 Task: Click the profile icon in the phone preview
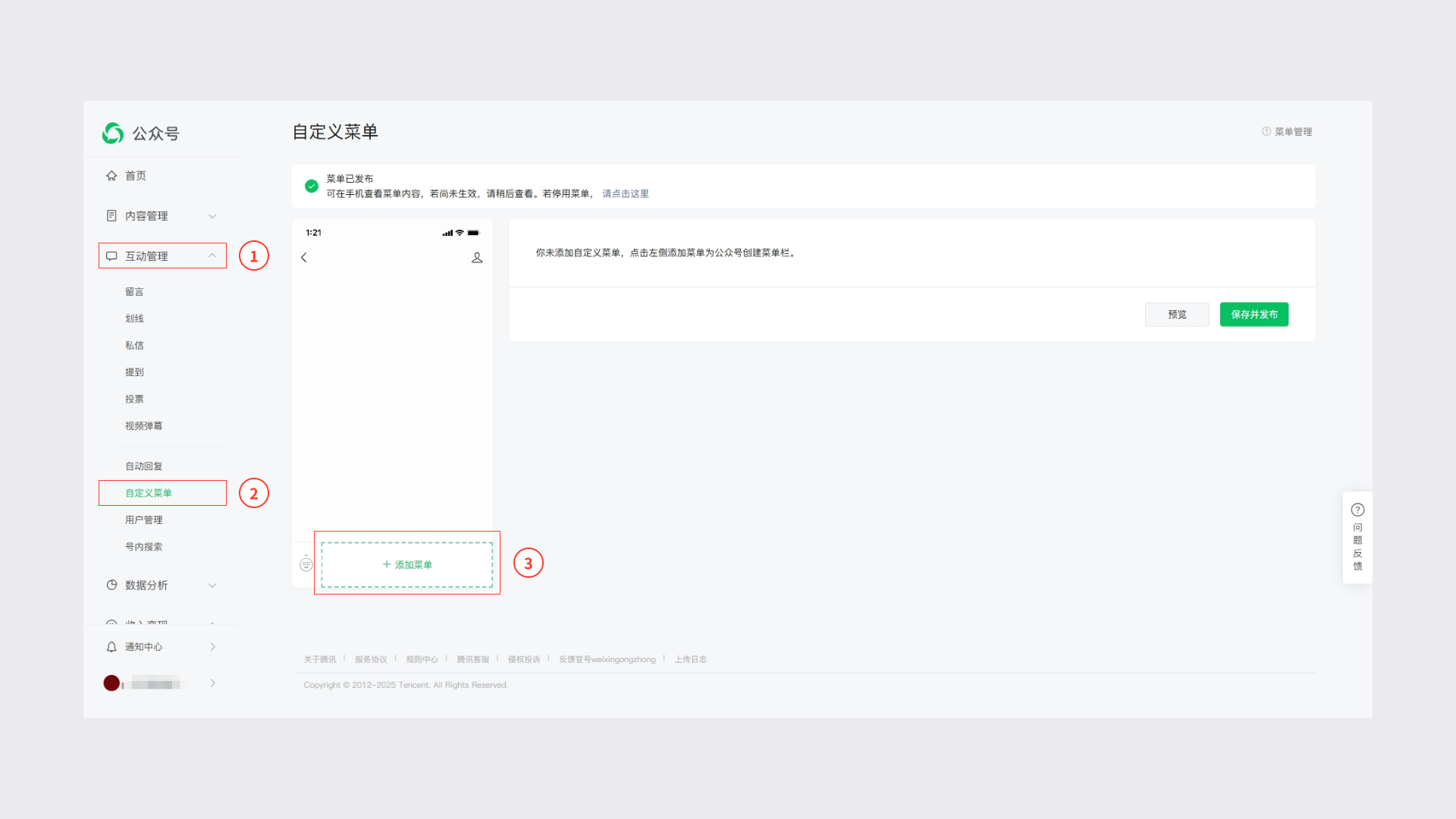coord(477,258)
